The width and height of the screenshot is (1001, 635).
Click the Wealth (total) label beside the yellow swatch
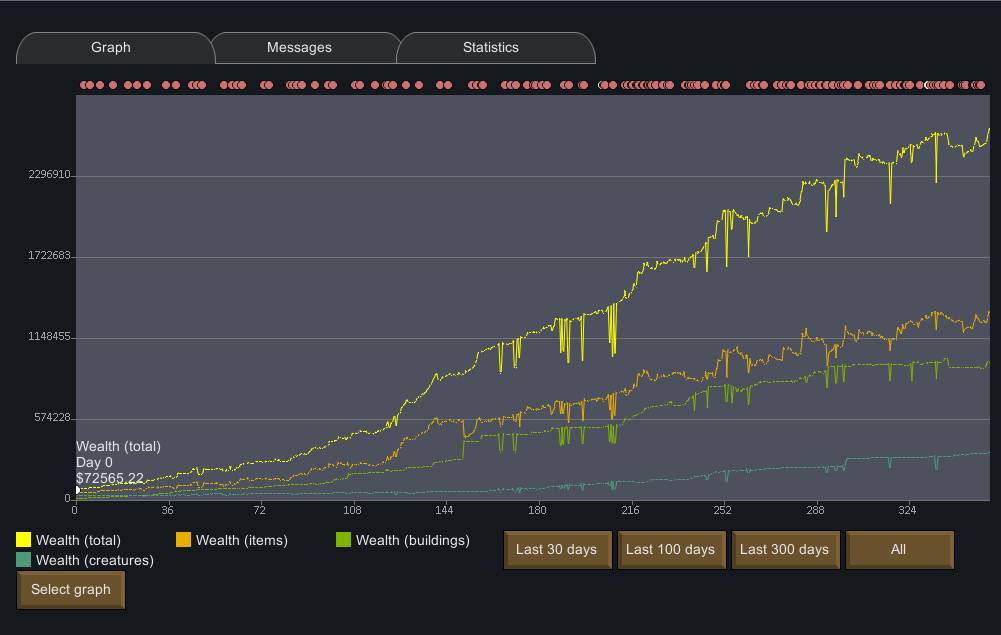tap(79, 541)
